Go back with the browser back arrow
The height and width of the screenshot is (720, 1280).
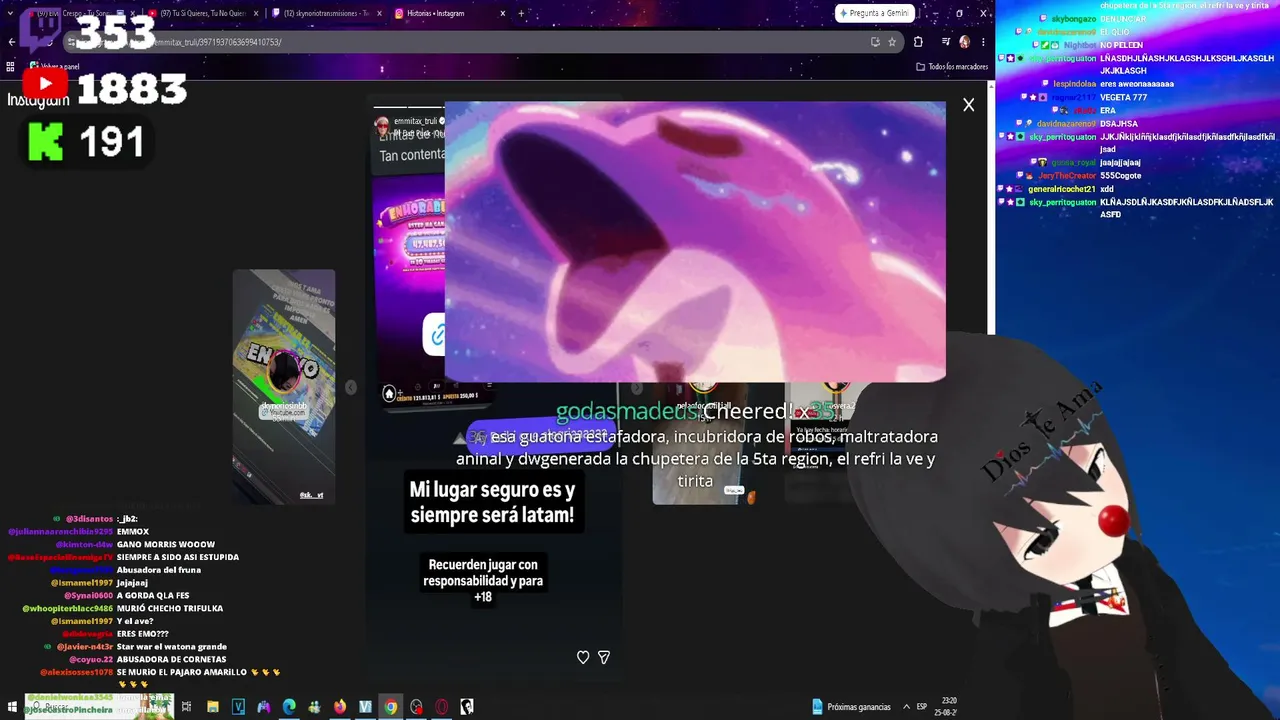click(x=11, y=42)
